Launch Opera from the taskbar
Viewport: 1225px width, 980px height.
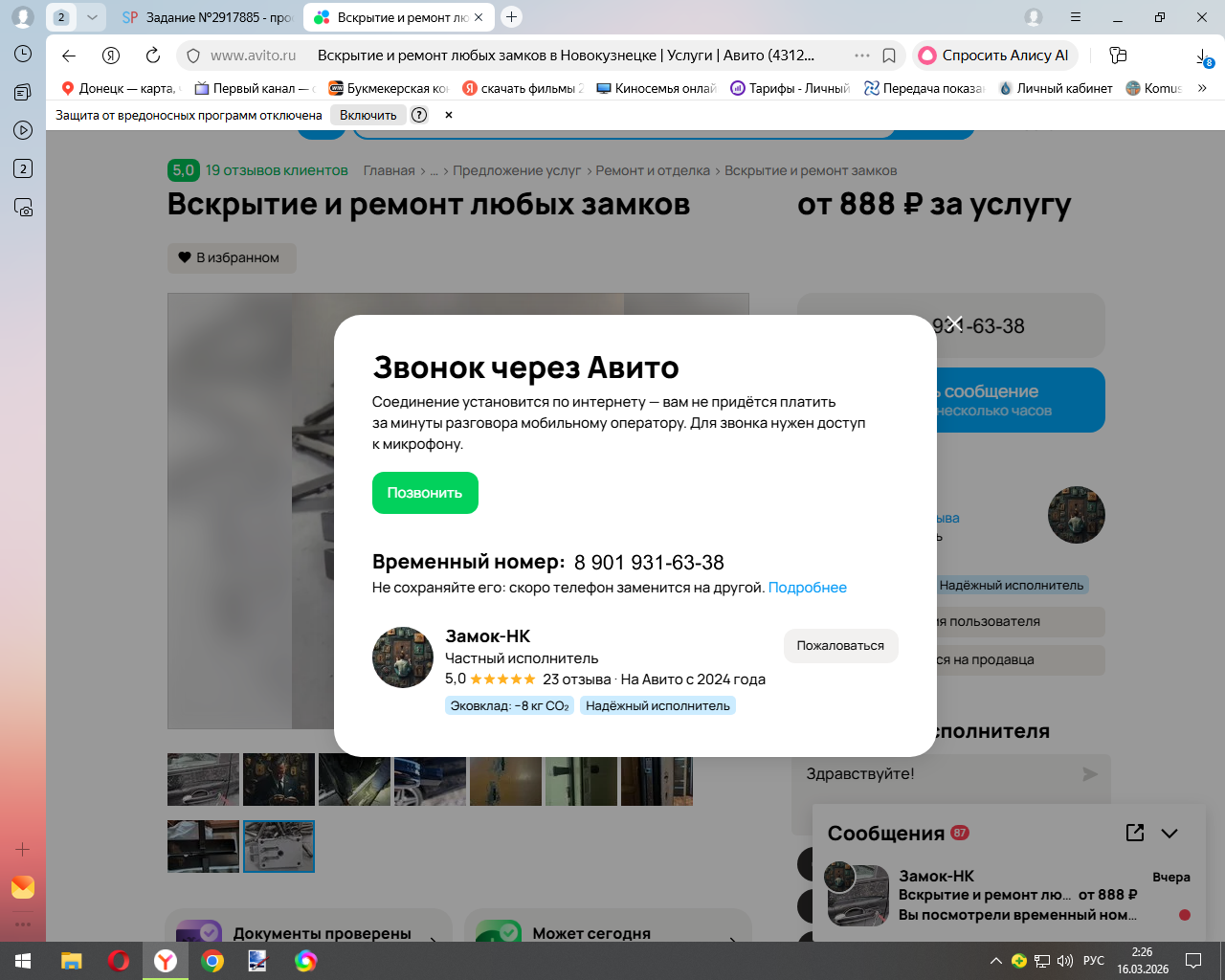pyautogui.click(x=119, y=961)
